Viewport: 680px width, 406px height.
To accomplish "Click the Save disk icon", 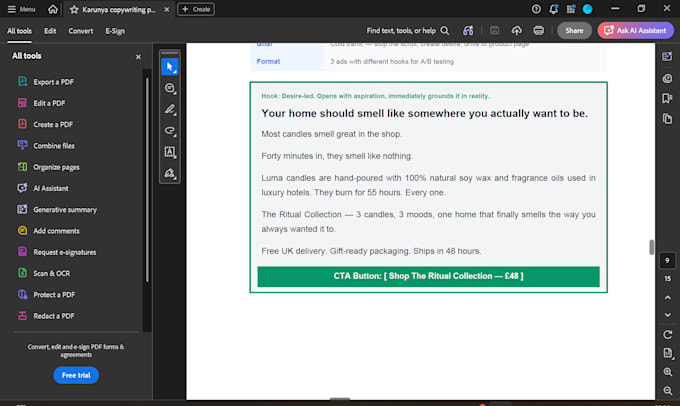I will point(494,30).
